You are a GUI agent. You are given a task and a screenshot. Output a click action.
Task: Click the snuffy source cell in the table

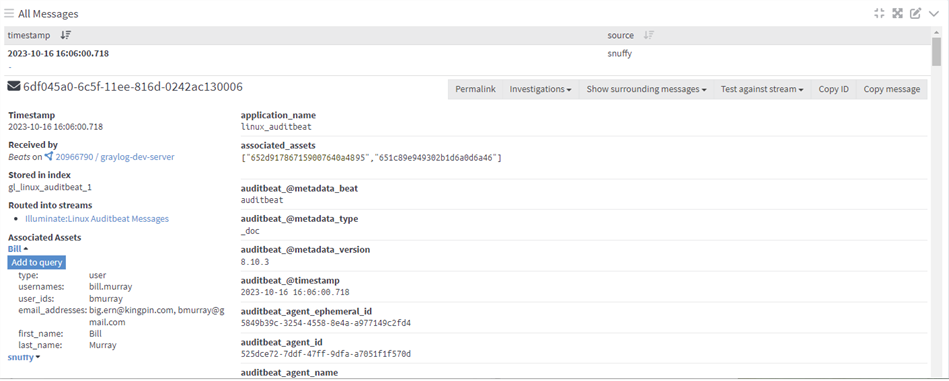pos(620,53)
